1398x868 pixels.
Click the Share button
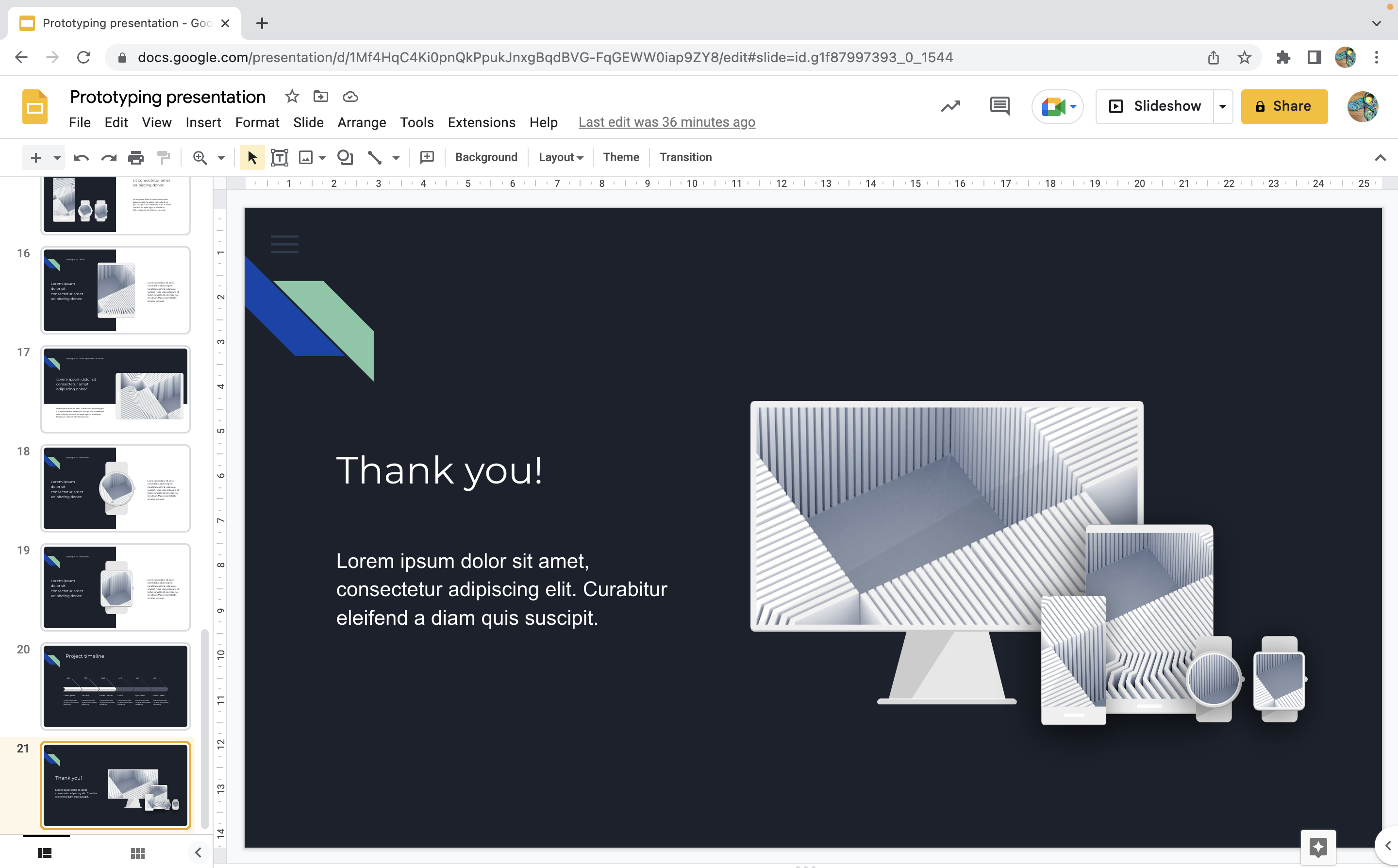pyautogui.click(x=1284, y=106)
